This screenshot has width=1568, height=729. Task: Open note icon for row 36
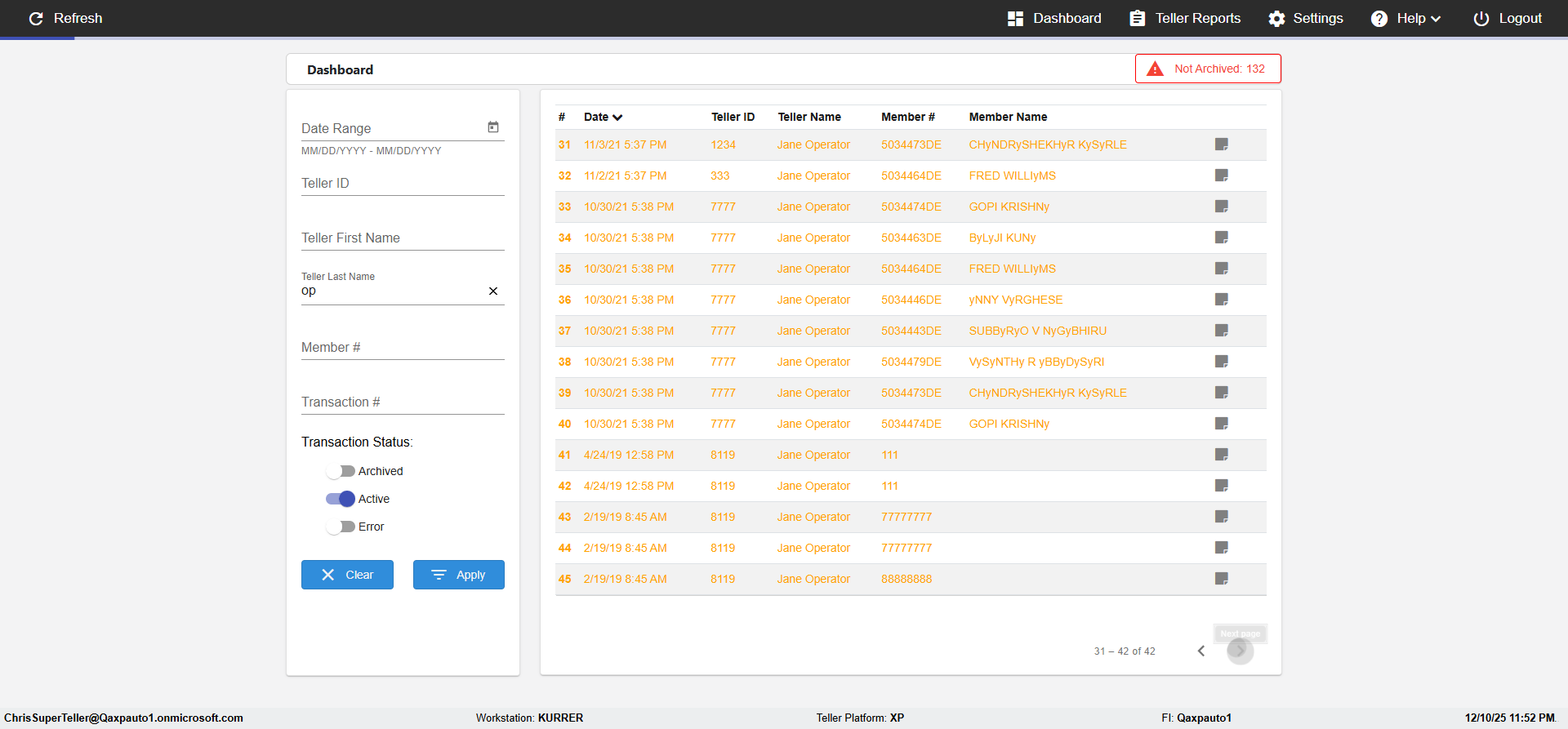[1222, 300]
